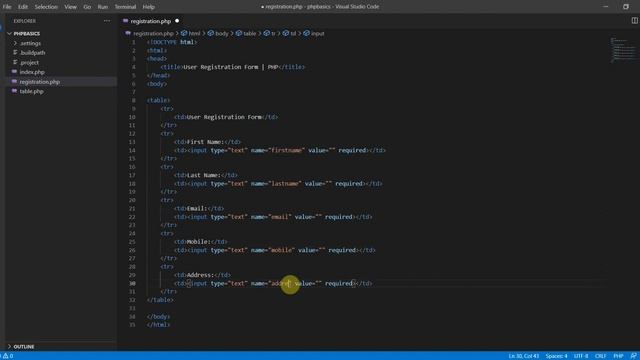This screenshot has width=640, height=360.
Task: Open the Terminal menu
Action: click(125, 7)
